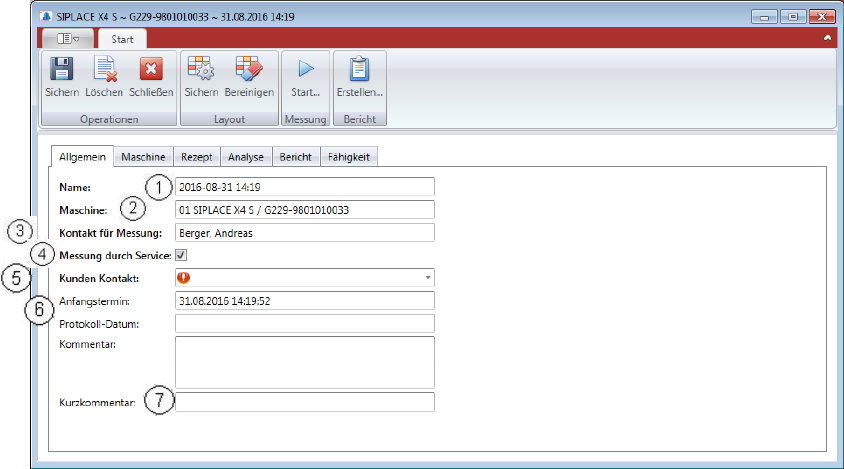Collapse the ribbon with the up arrow
The height and width of the screenshot is (469, 844).
(x=827, y=38)
